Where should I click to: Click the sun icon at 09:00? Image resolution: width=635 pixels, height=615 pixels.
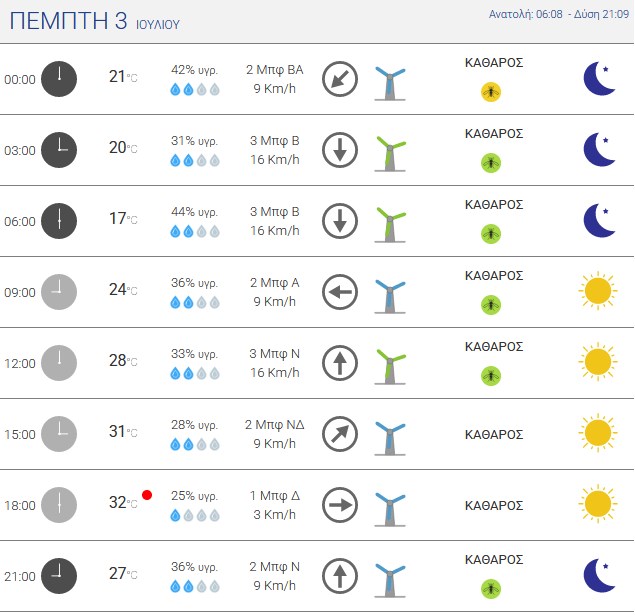[598, 291]
